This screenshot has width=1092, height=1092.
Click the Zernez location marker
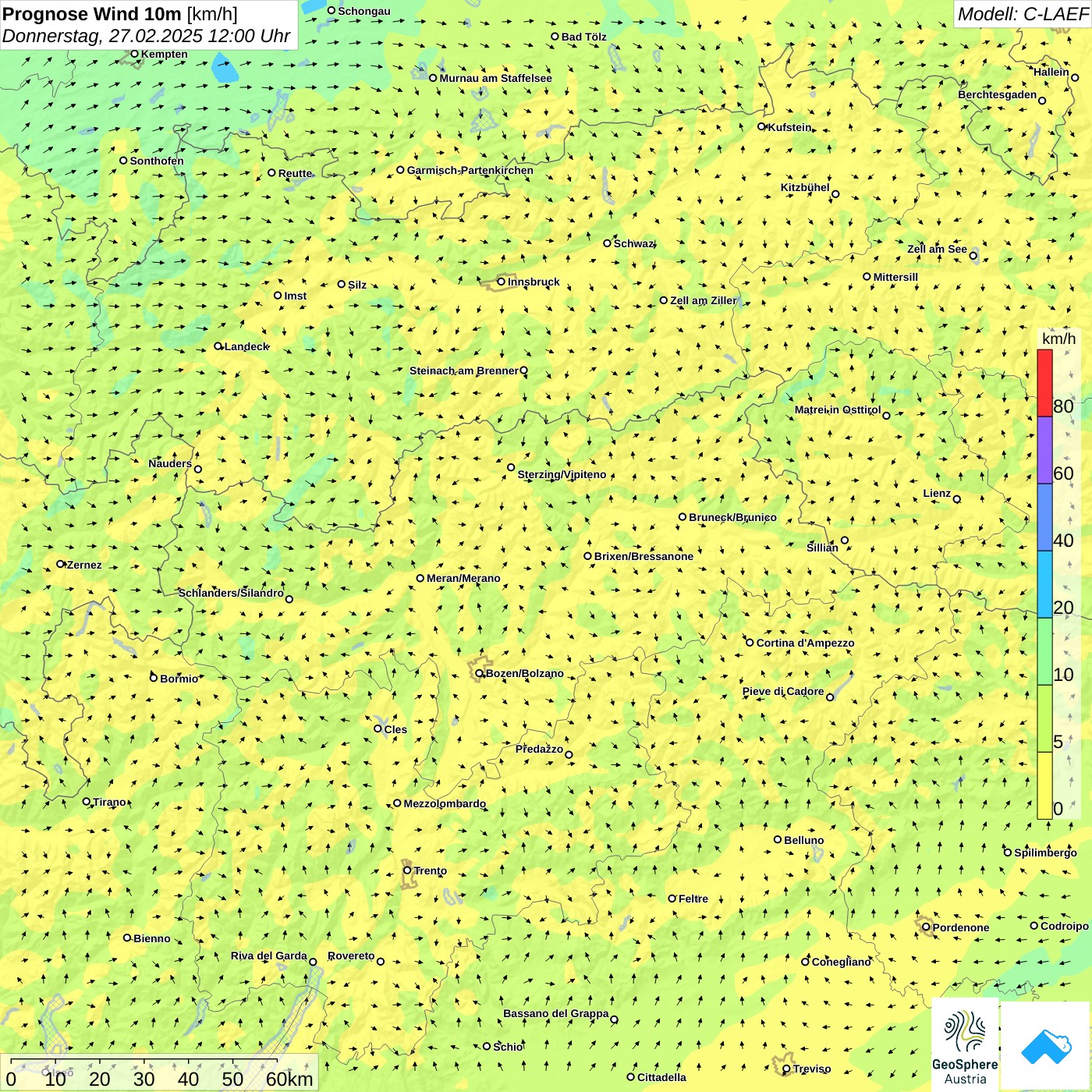tap(60, 564)
